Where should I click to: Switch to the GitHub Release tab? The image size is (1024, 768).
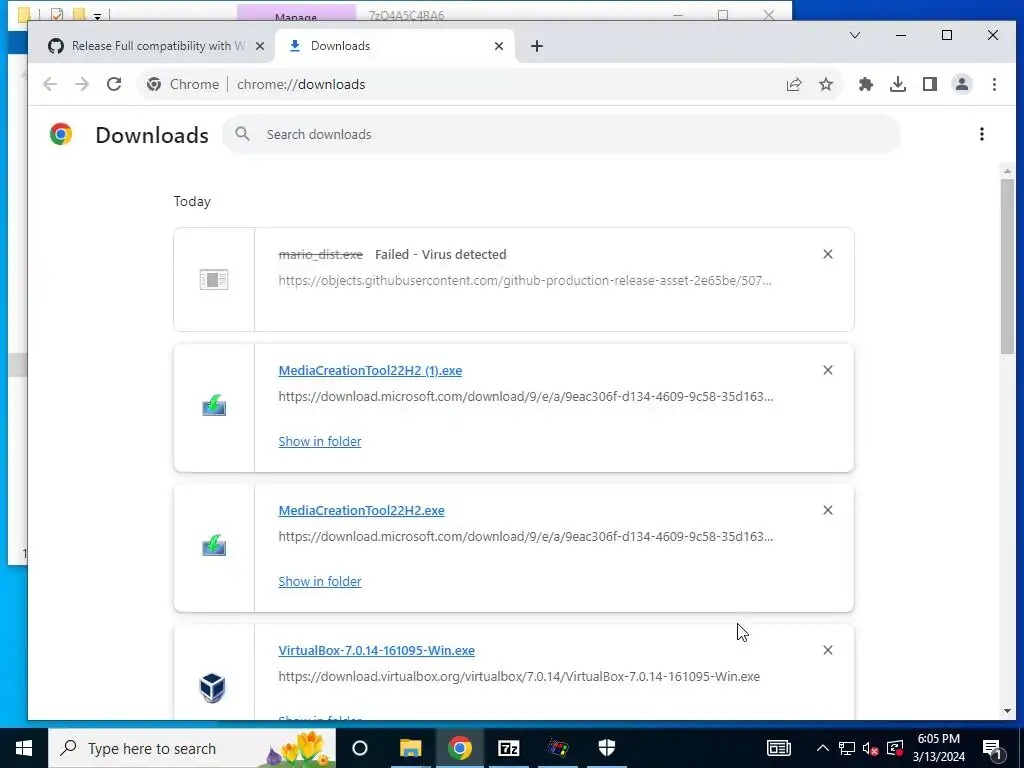coord(150,46)
